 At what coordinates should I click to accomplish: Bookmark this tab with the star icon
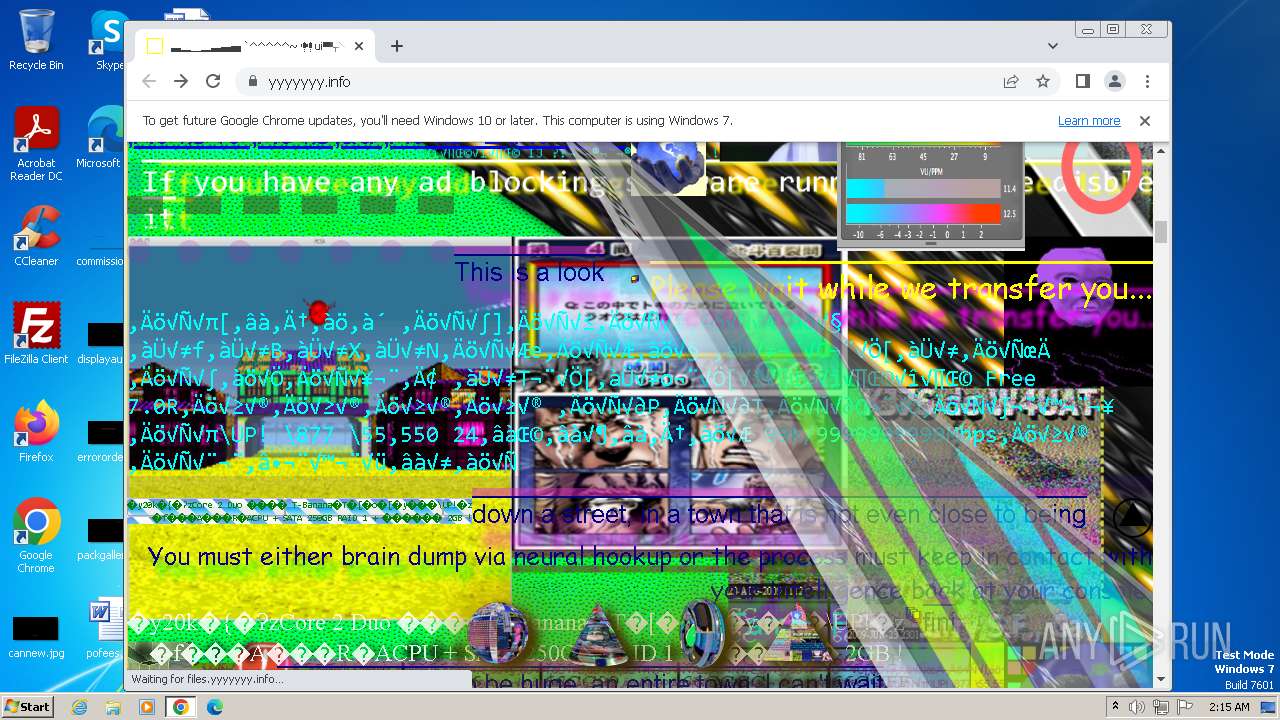[1043, 81]
